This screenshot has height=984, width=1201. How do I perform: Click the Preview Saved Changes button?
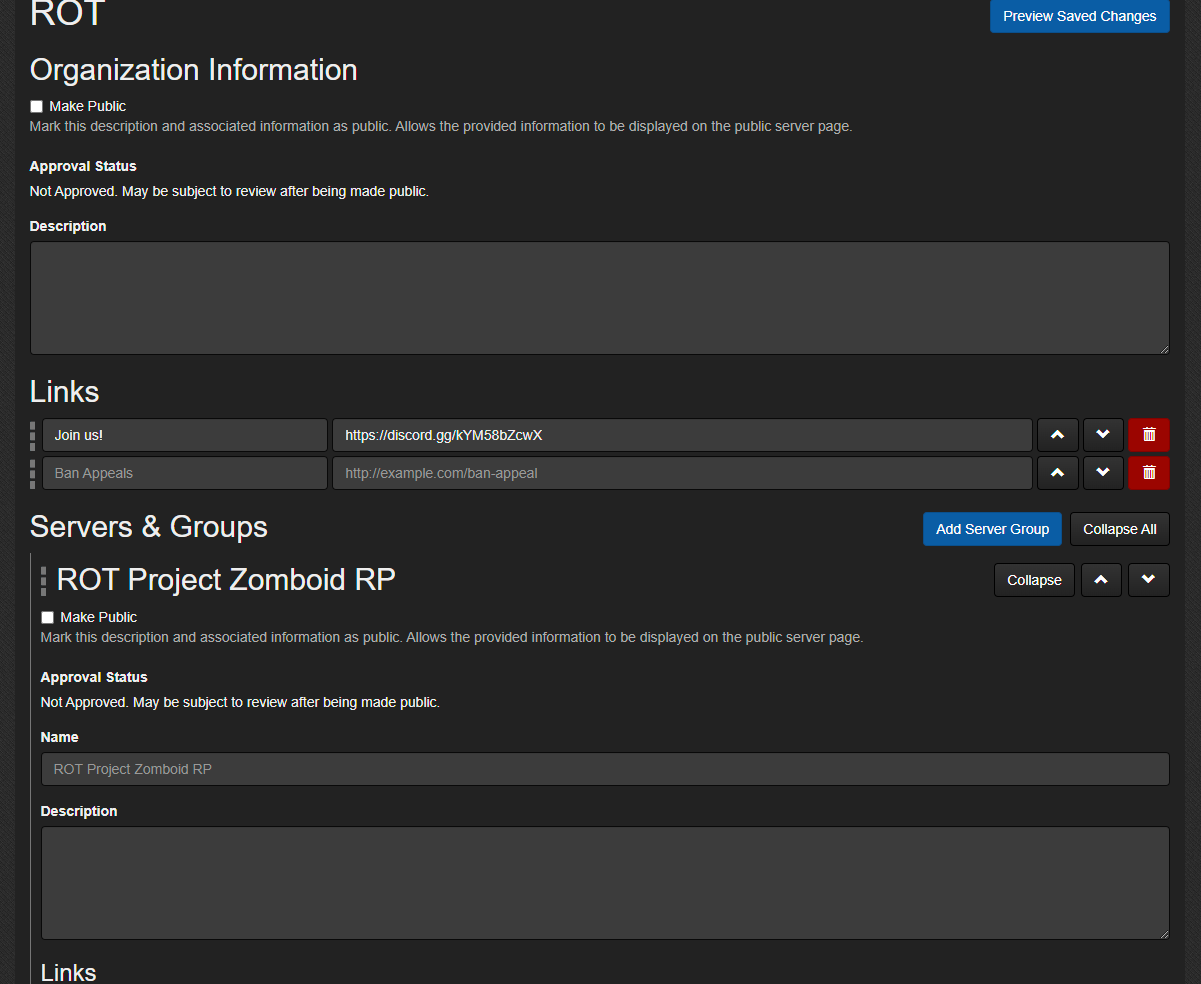coord(1079,16)
